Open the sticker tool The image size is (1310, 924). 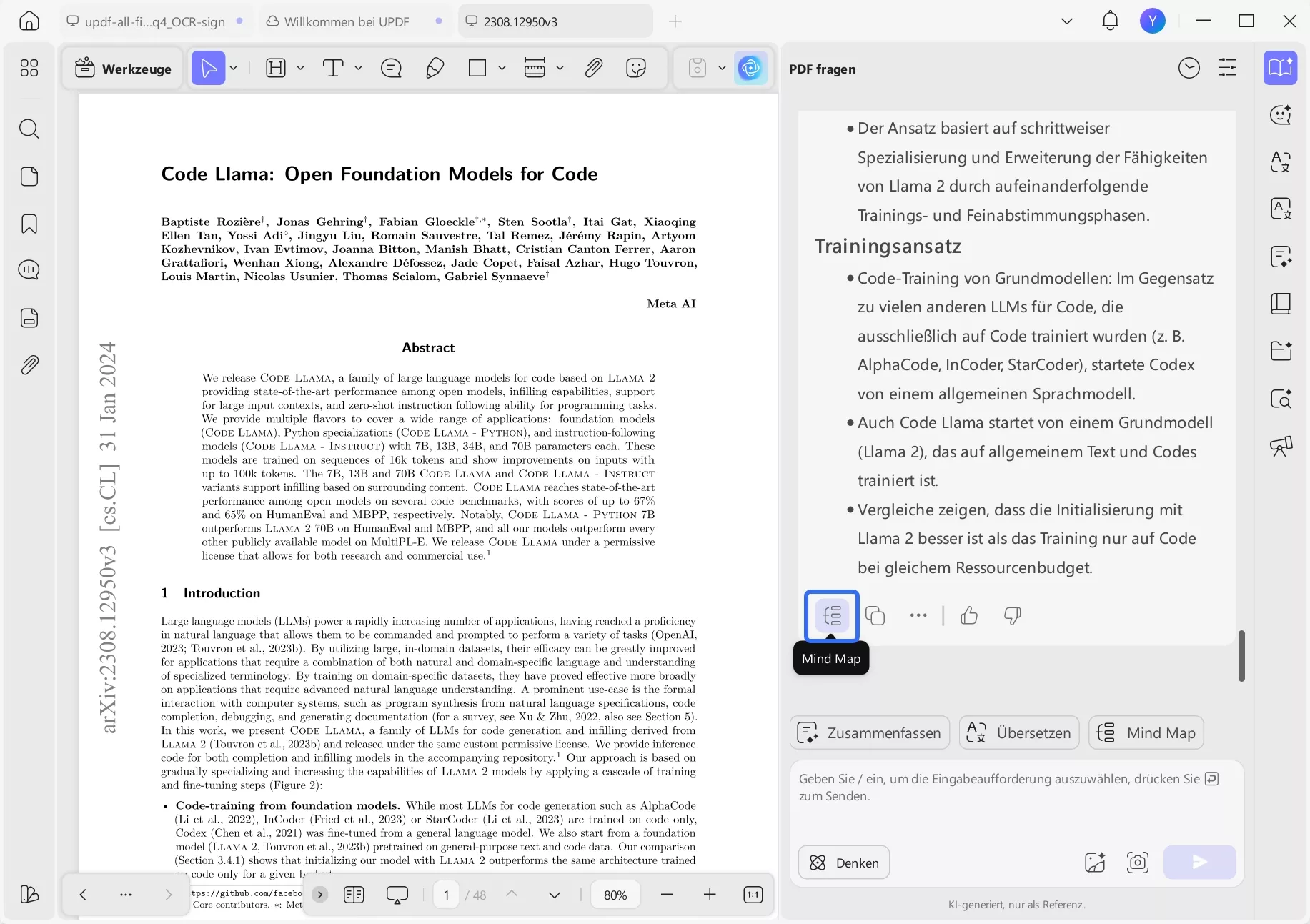pos(636,69)
